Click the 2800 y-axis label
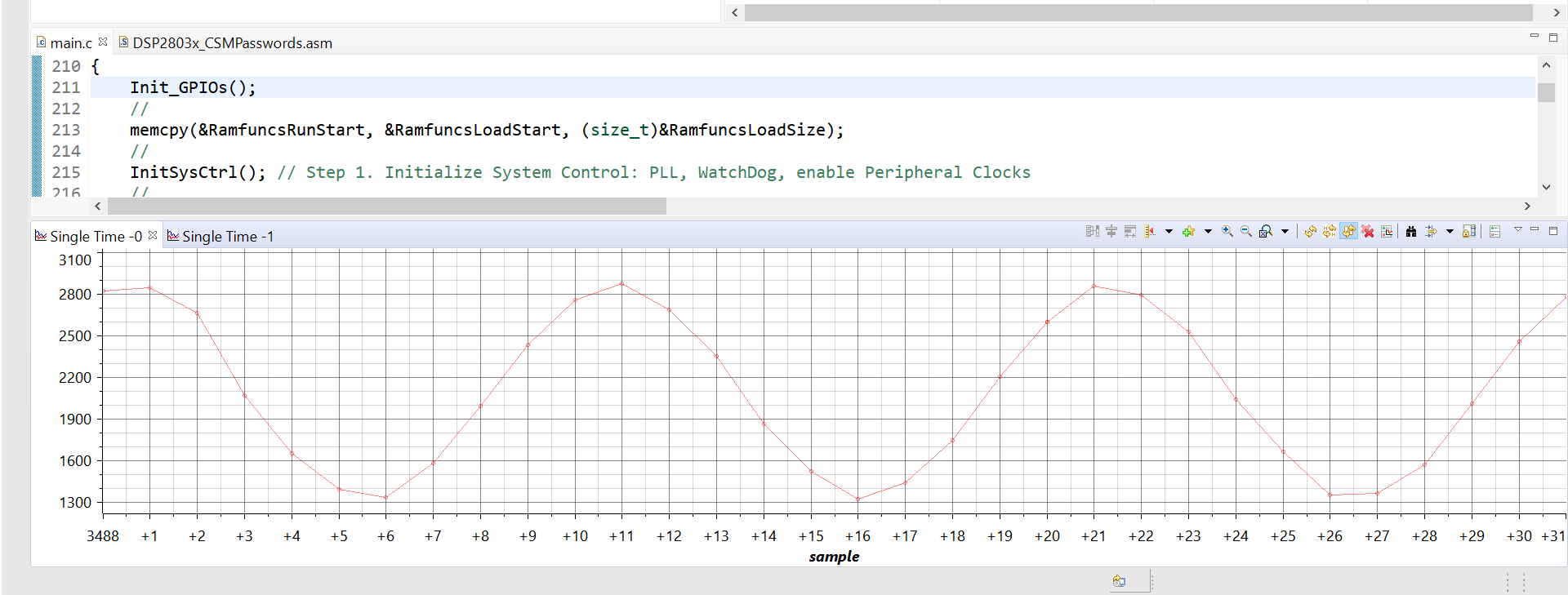Screen dimensions: 1568x595 (75, 295)
